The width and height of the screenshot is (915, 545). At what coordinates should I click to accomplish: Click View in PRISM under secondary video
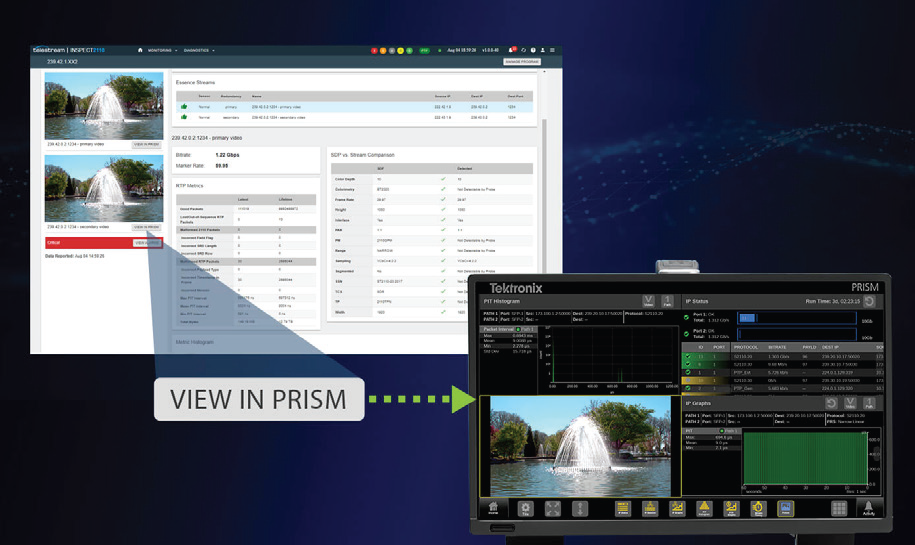(146, 227)
